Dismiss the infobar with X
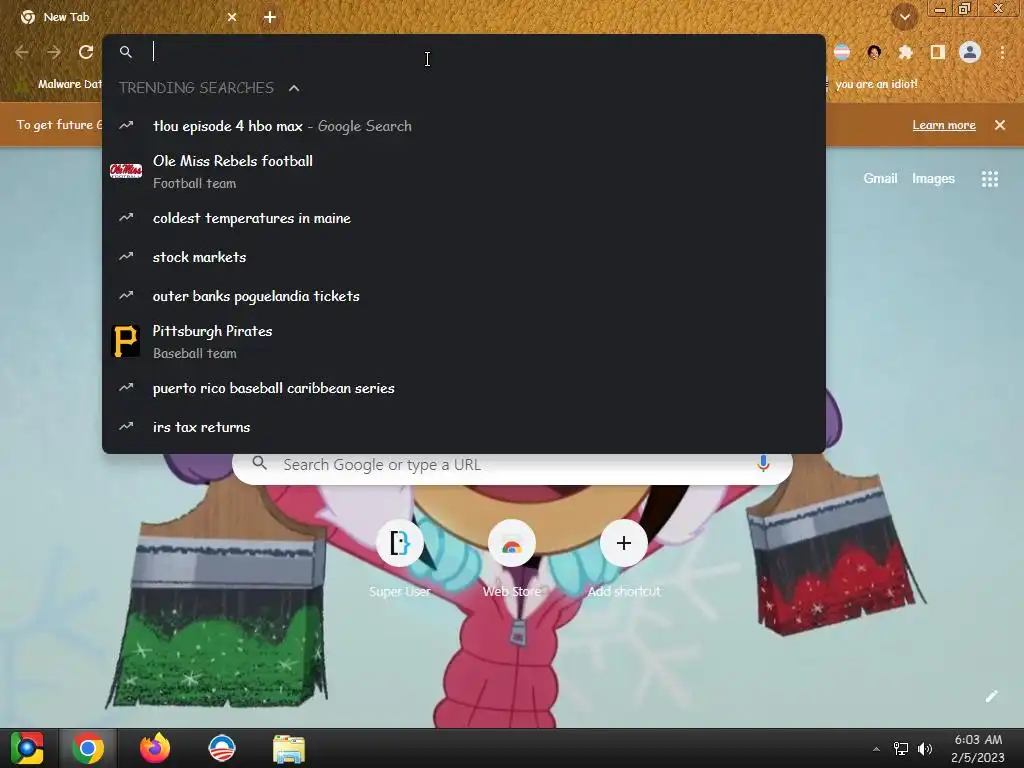1024x768 pixels. click(1000, 125)
